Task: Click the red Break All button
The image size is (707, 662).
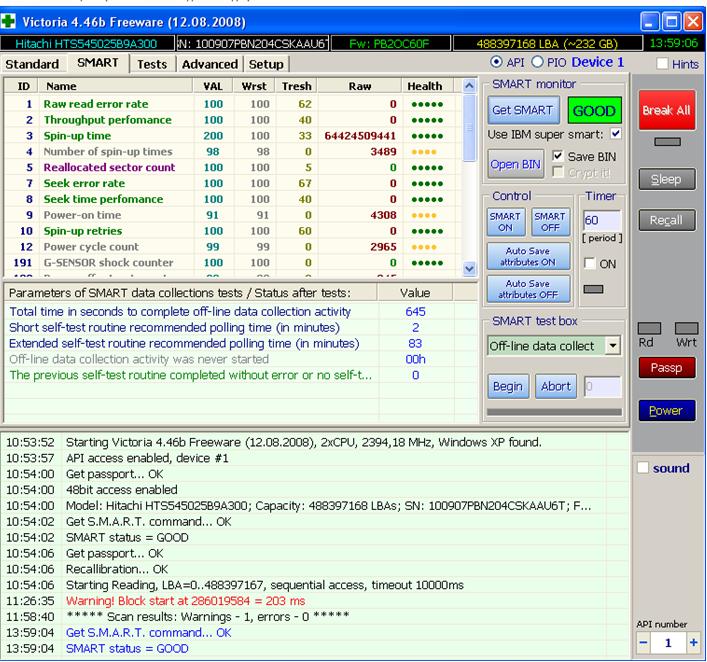Action: pos(666,110)
